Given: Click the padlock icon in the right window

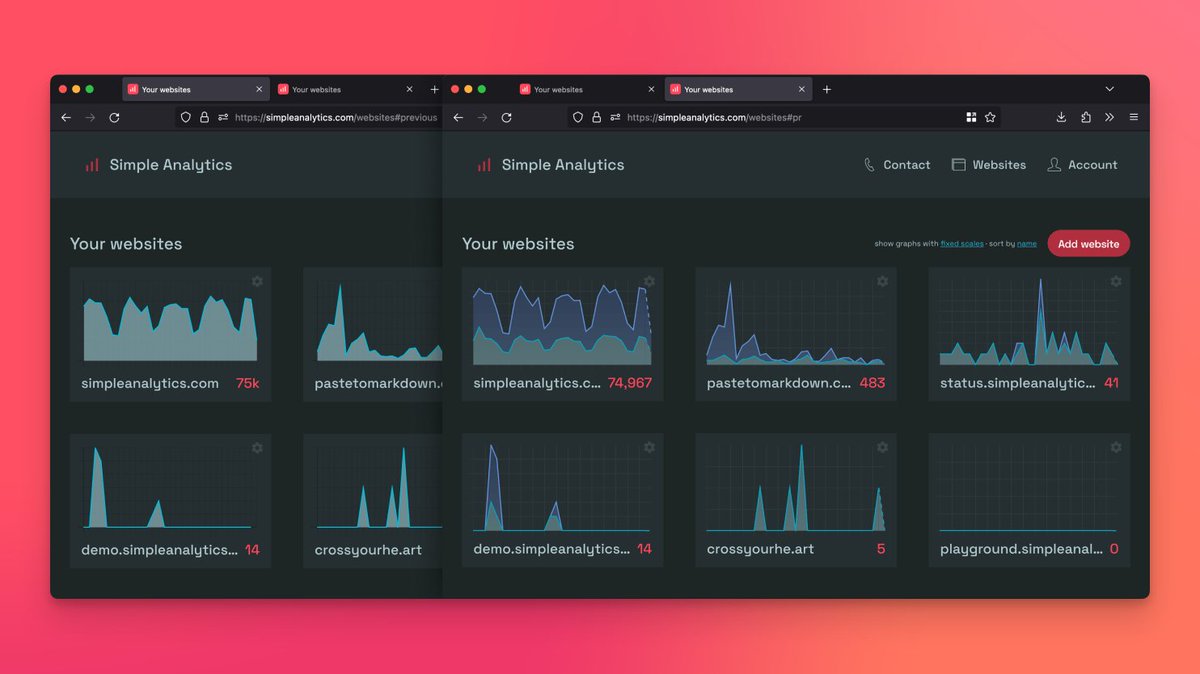Looking at the screenshot, I should click(596, 117).
